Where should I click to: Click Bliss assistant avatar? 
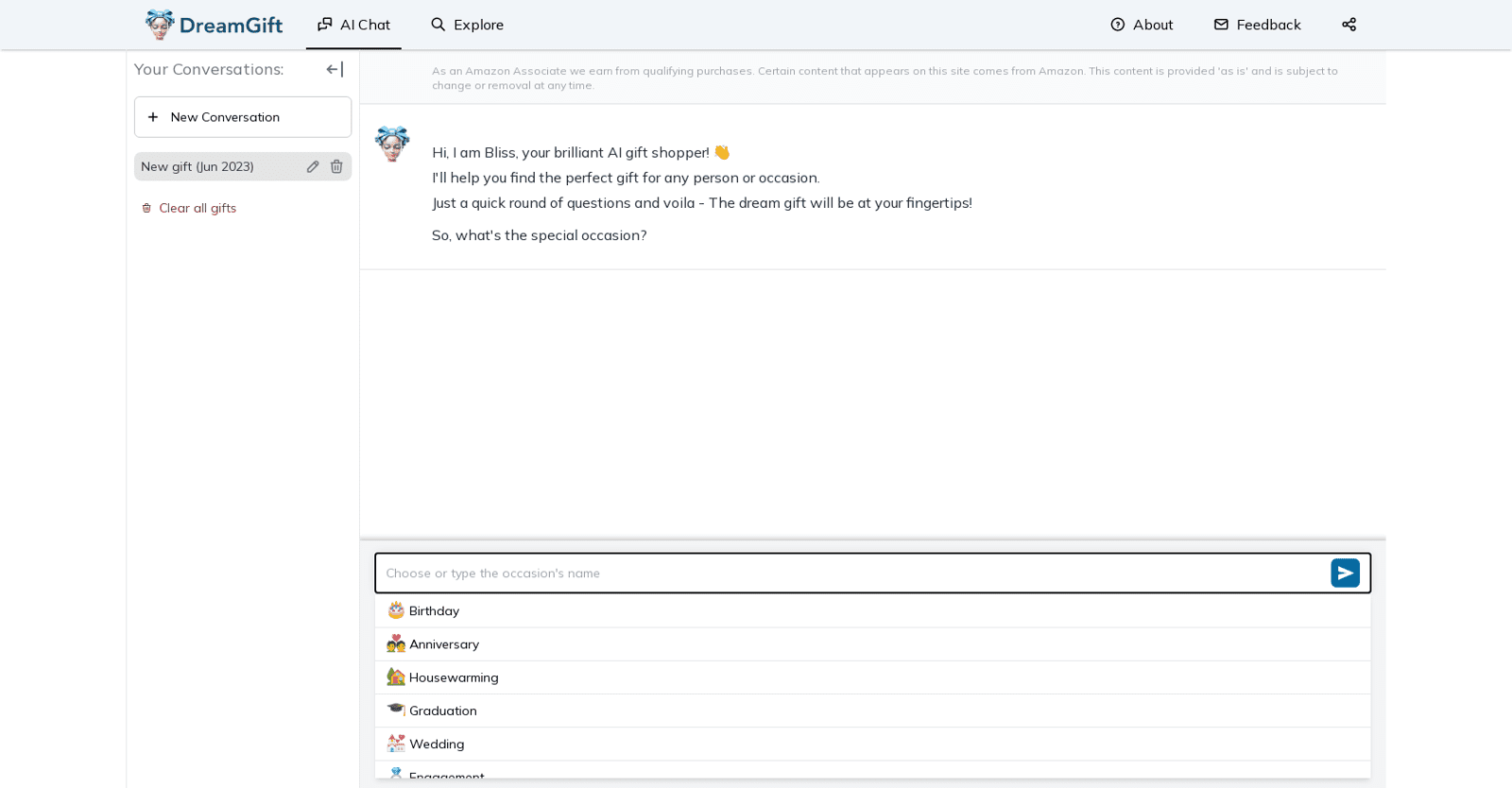392,144
